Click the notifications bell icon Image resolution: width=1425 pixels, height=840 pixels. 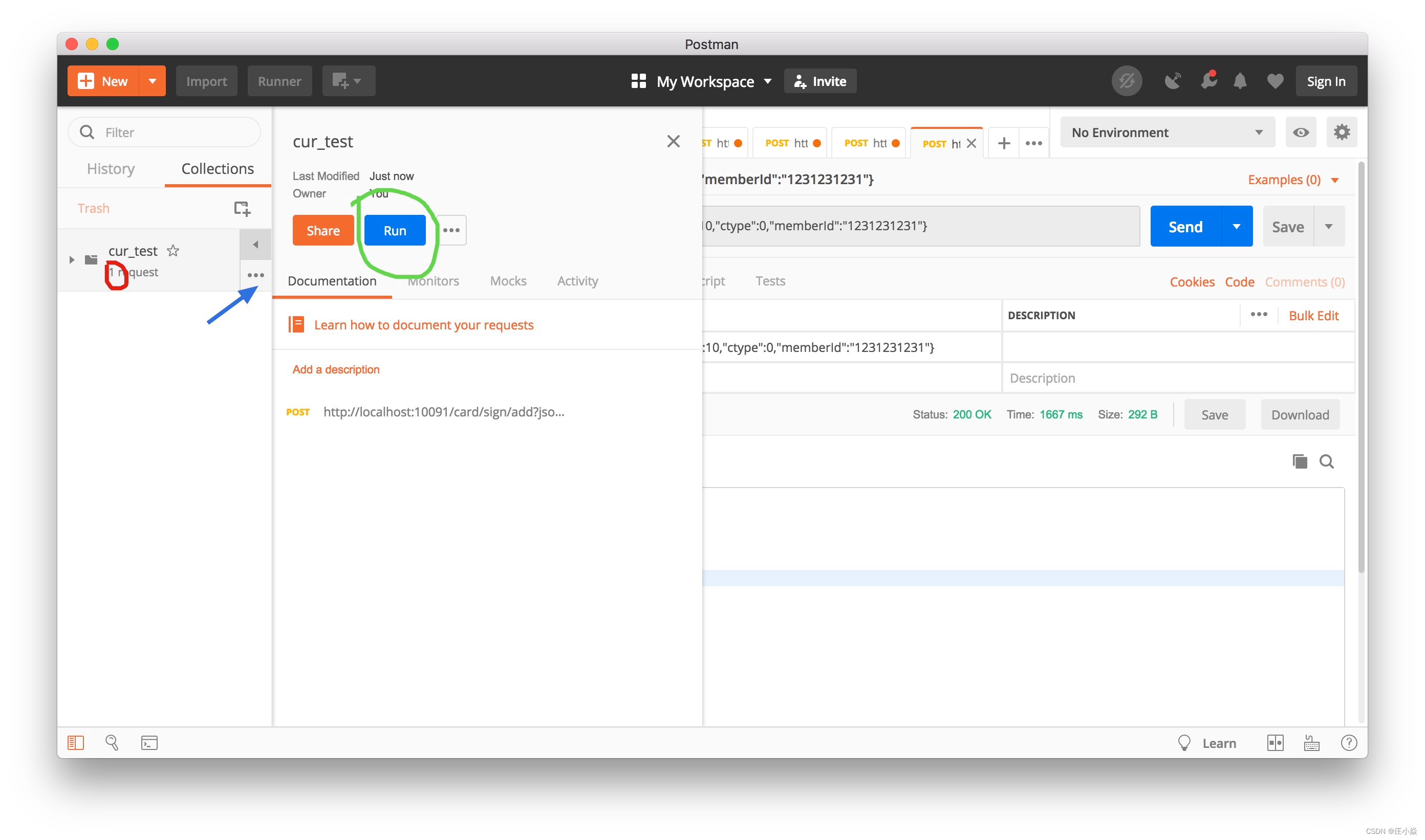pos(1240,81)
